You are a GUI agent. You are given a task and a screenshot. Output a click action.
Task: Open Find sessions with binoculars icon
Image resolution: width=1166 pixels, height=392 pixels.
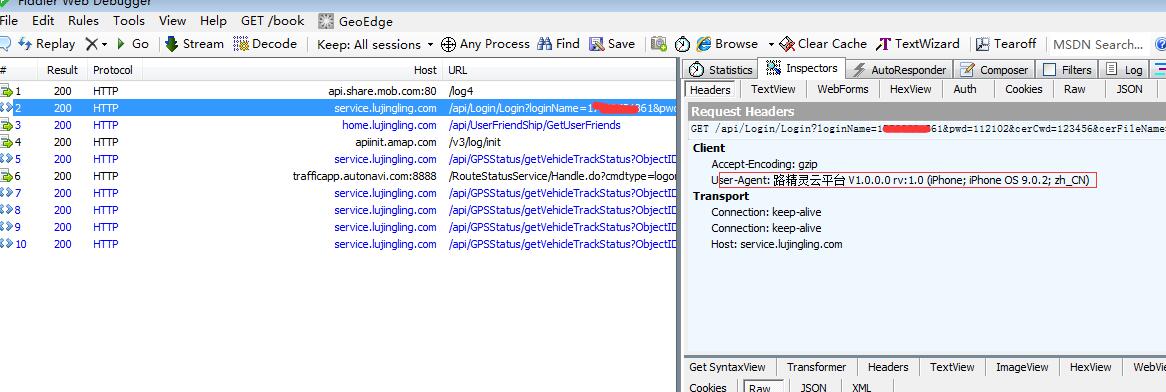click(558, 44)
